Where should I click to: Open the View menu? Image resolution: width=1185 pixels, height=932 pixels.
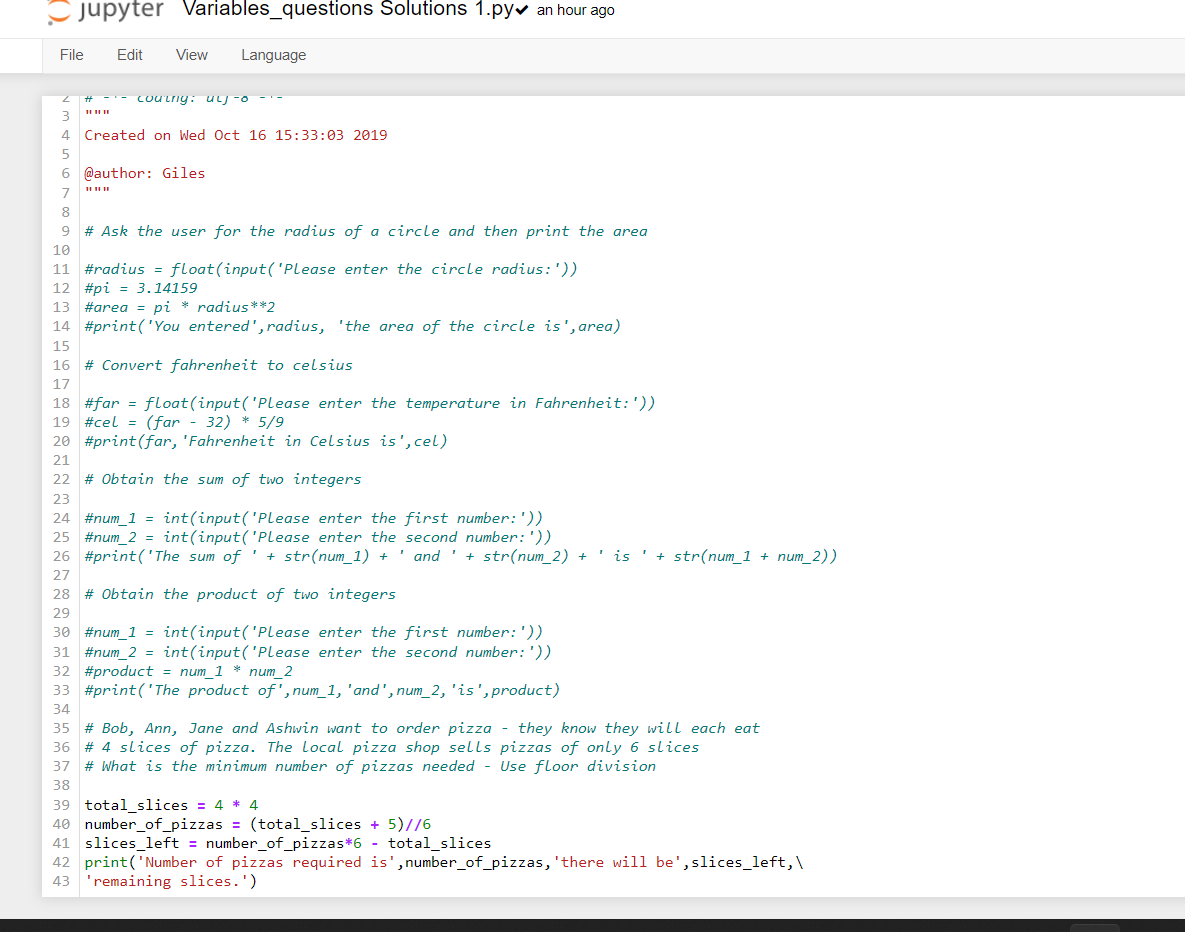[191, 55]
